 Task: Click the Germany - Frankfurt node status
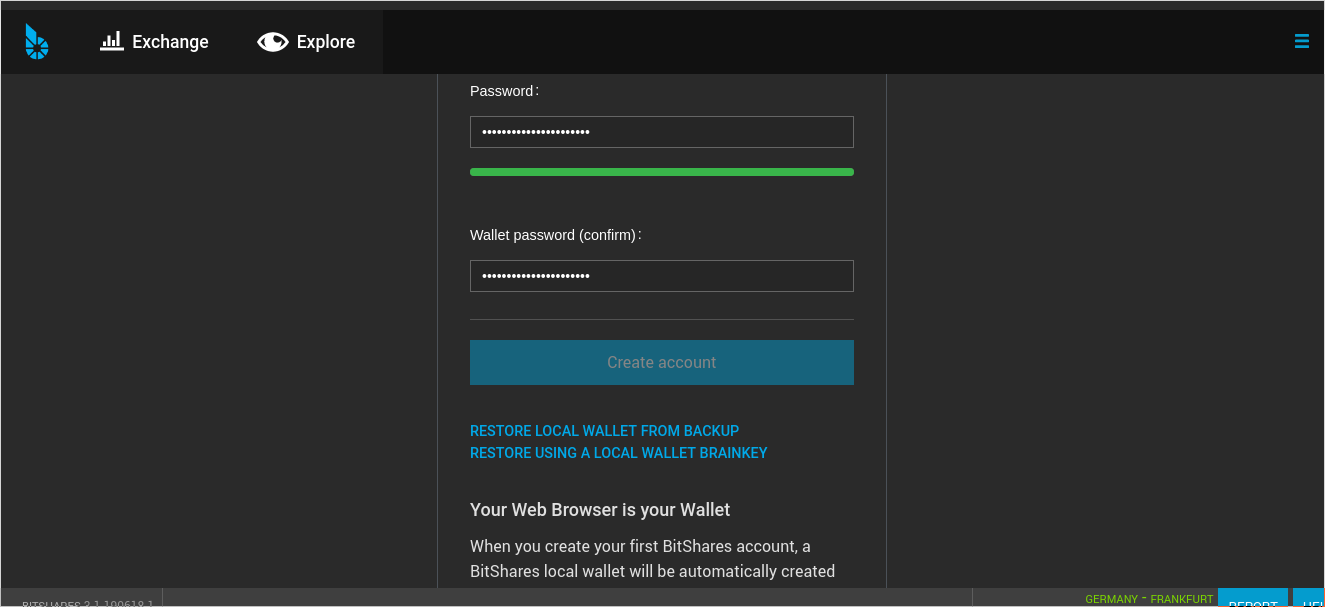1149,599
